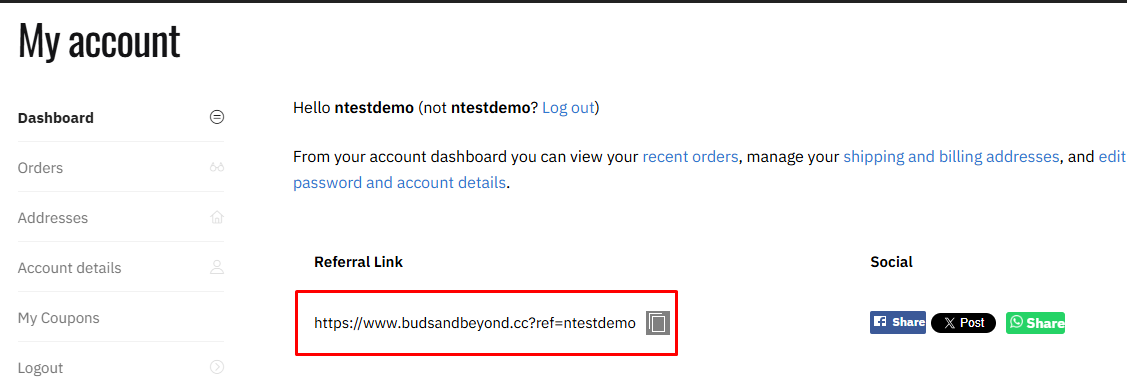This screenshot has width=1127, height=392.
Task: Go to Addresses in the sidebar
Action: tap(121, 217)
